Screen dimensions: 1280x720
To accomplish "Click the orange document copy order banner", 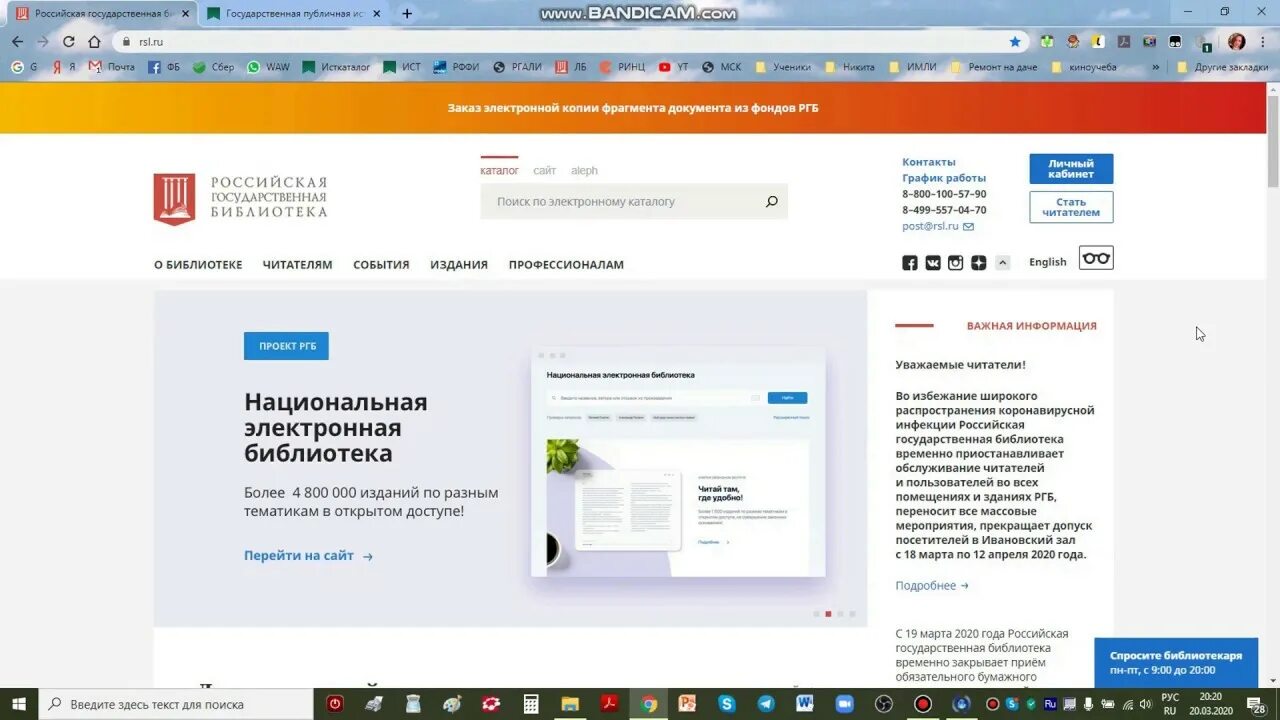I will (x=633, y=108).
